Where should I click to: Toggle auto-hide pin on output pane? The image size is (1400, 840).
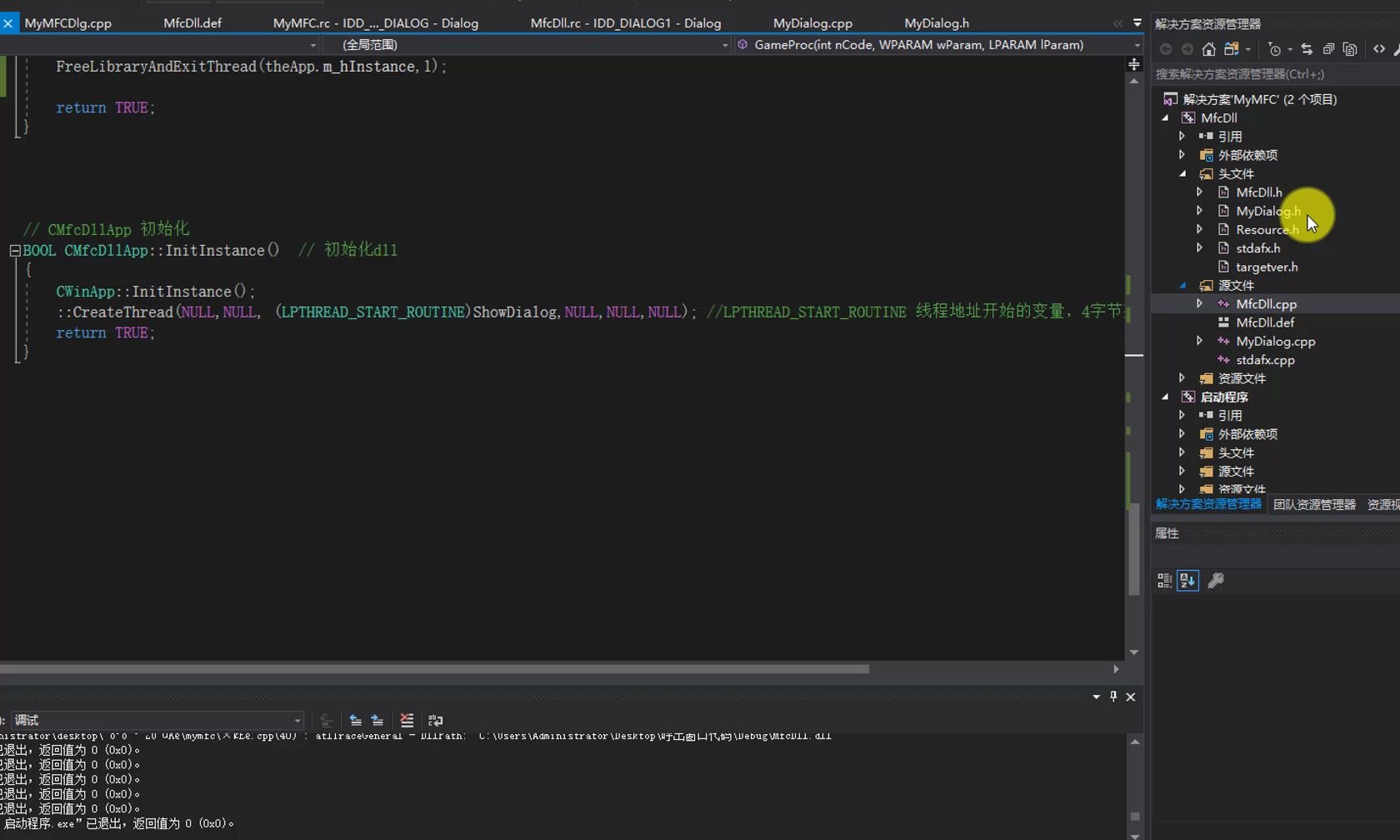click(x=1113, y=697)
